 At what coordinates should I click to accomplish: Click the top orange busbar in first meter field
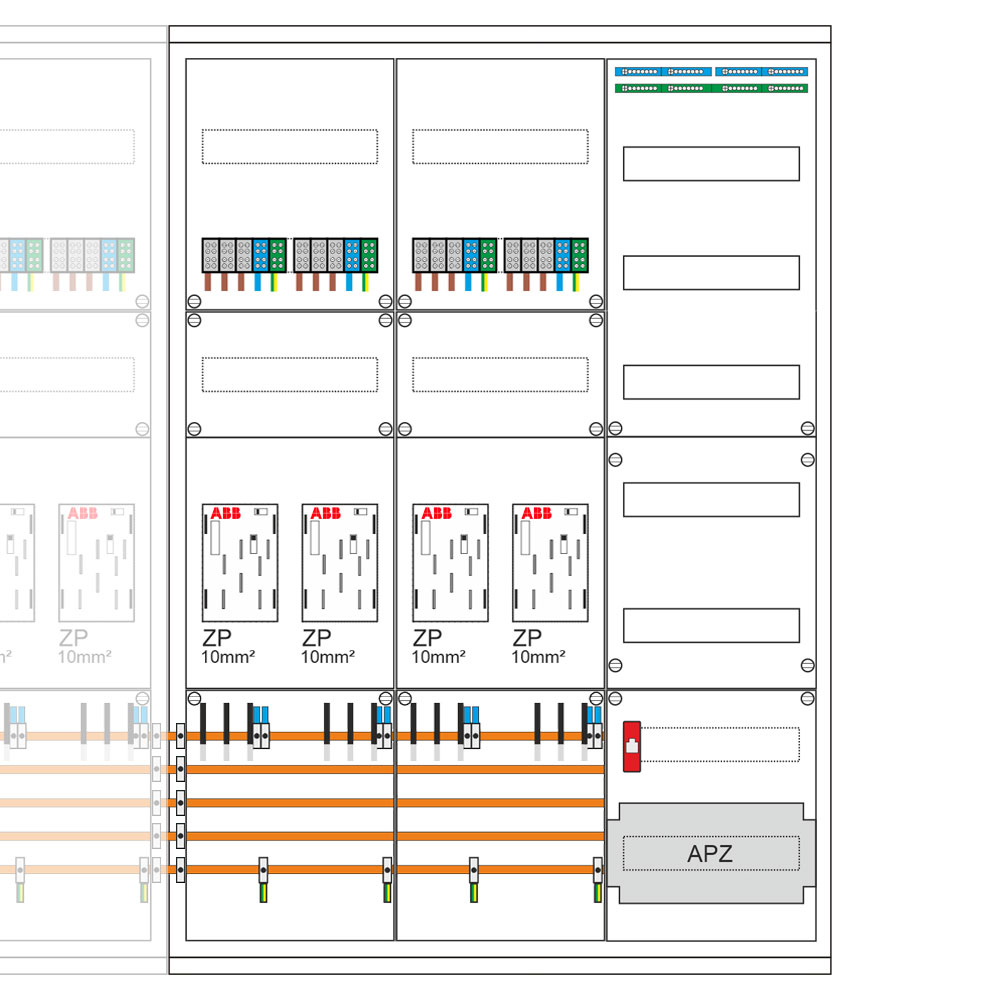point(290,736)
